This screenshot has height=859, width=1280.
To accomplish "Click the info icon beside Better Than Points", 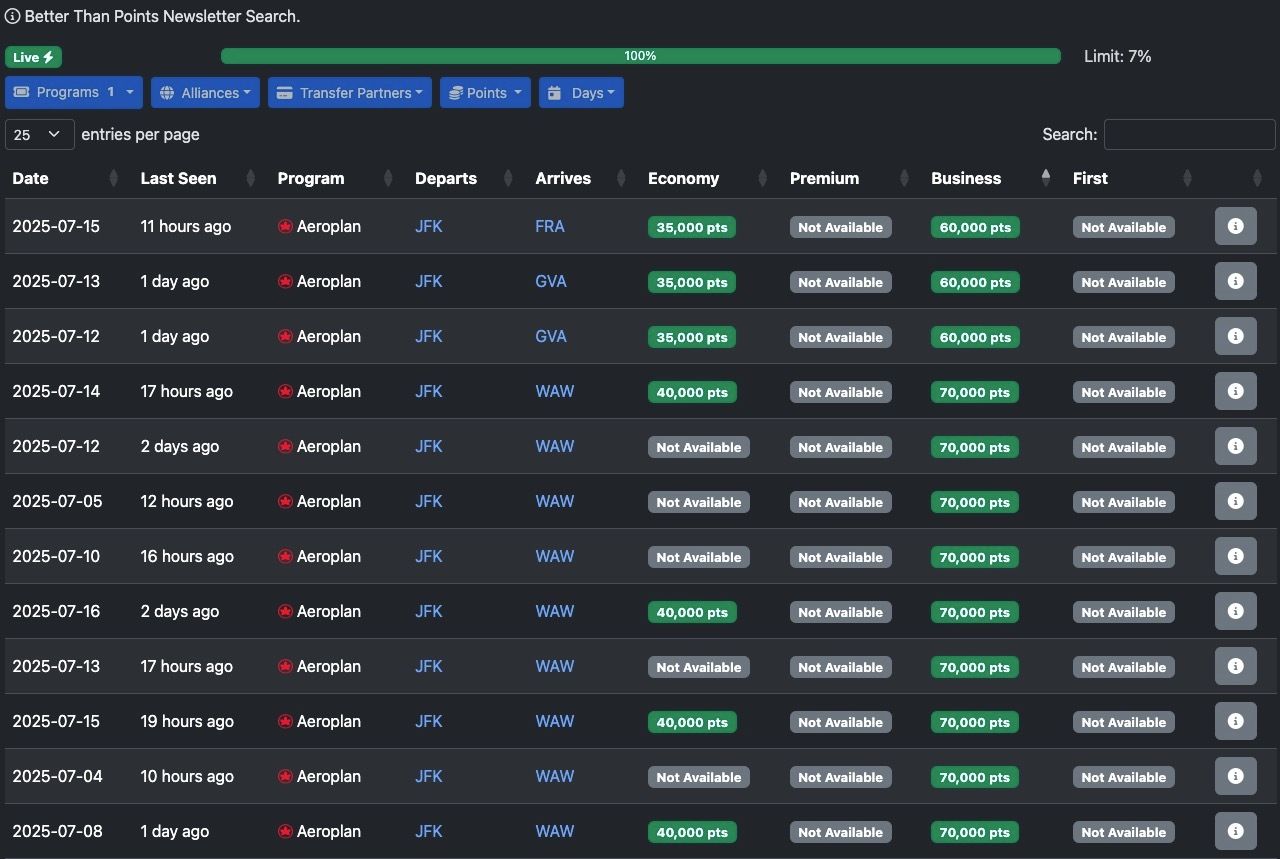I will pos(12,16).
